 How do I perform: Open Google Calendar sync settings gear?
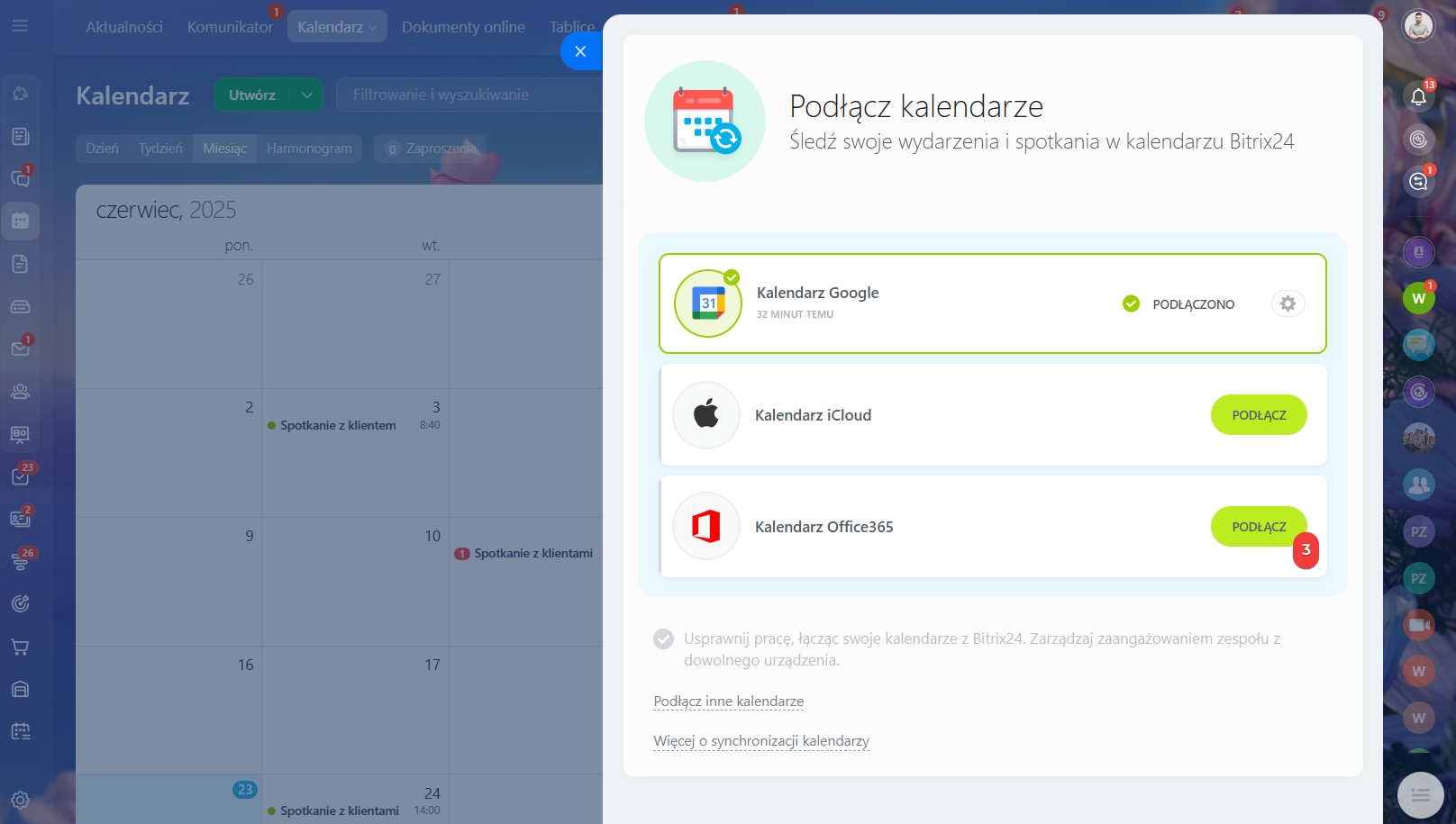1288,303
